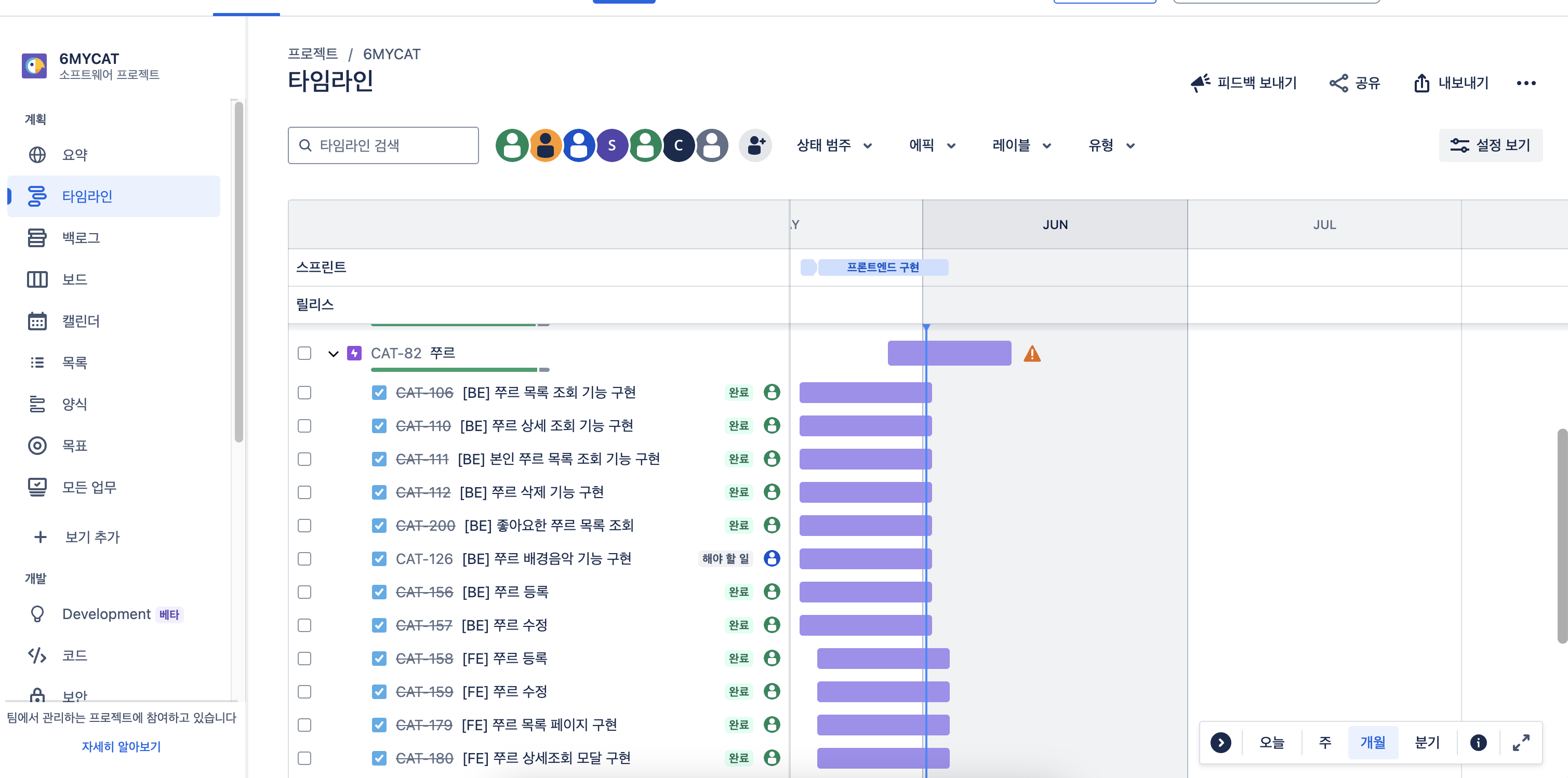Follow the 자세히 알아보기 link
The image size is (1568, 778).
click(121, 746)
